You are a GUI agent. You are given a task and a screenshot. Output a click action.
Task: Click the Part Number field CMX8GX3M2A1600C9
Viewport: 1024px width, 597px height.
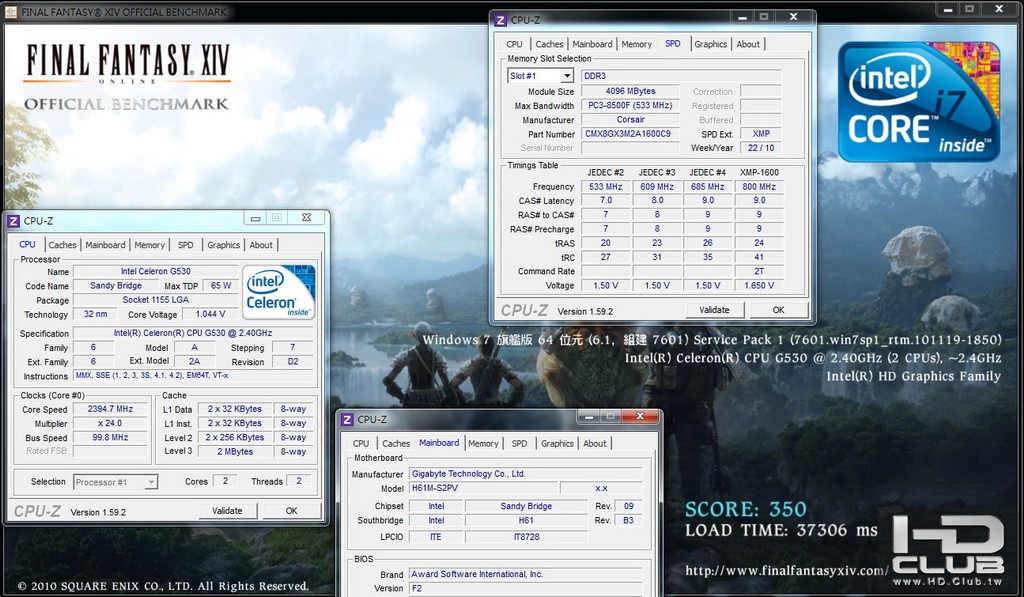[628, 134]
